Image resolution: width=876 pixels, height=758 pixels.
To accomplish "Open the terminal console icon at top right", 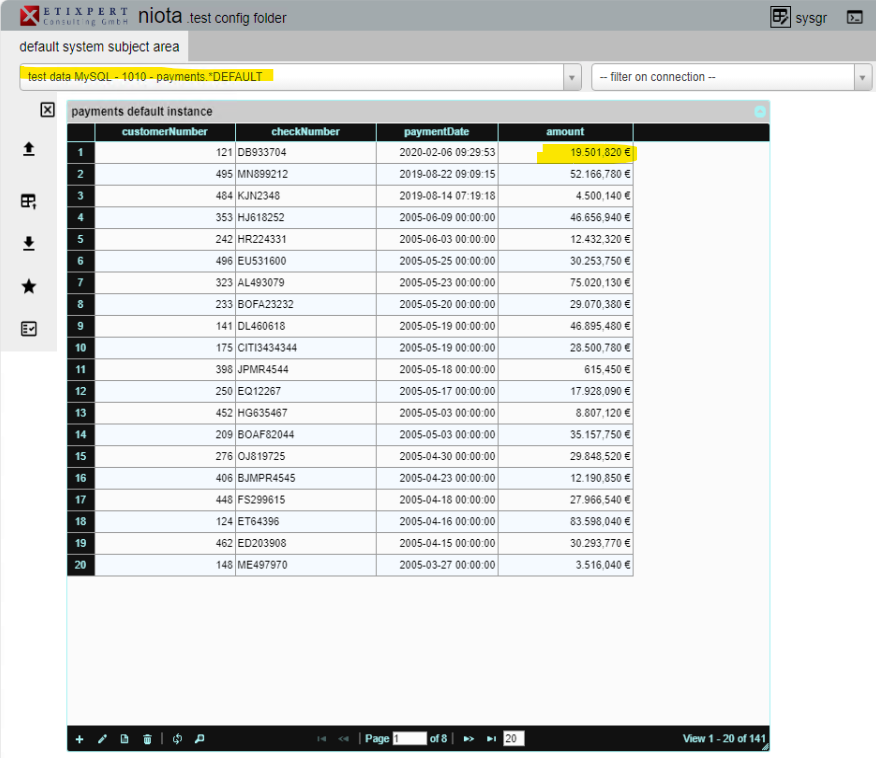I will click(854, 17).
